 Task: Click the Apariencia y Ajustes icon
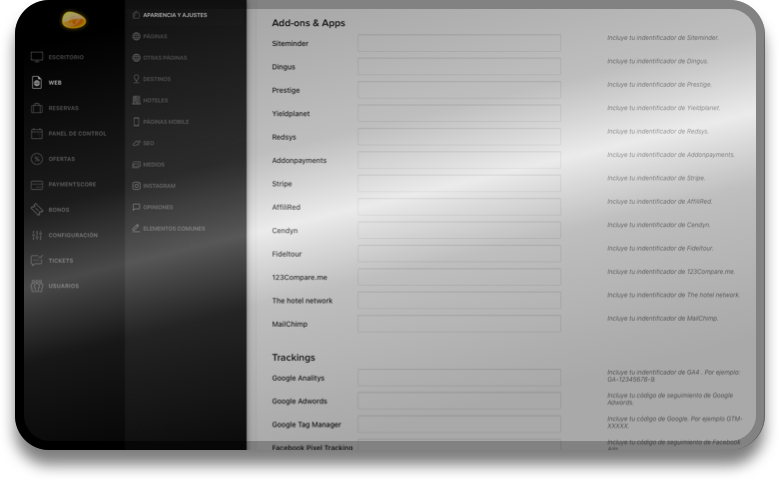click(x=136, y=15)
